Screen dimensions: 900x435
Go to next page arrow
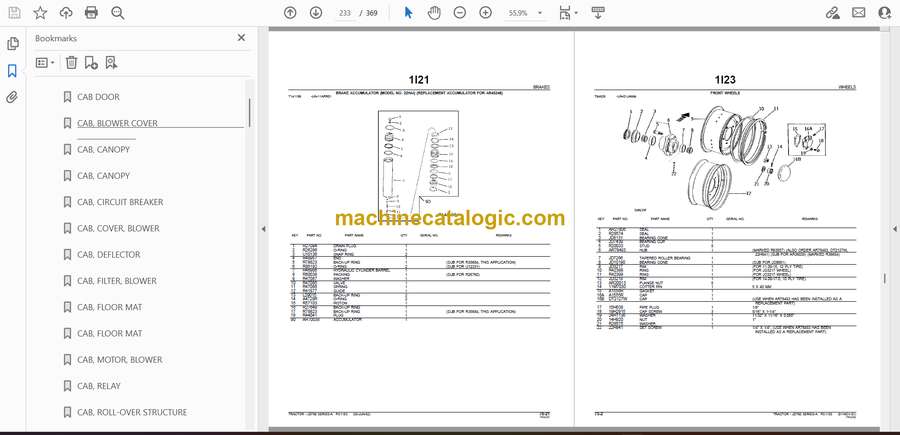click(316, 13)
